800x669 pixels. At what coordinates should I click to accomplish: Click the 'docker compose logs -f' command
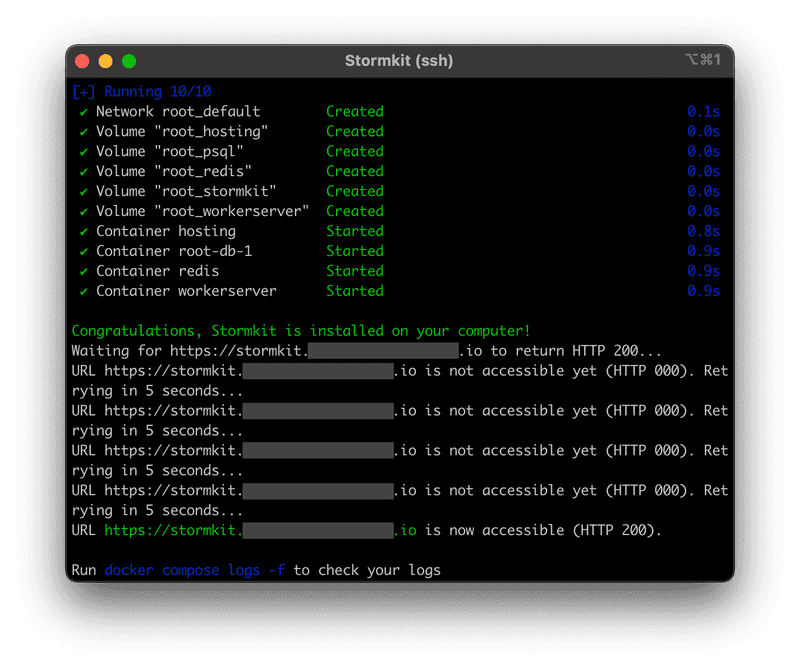tap(195, 571)
